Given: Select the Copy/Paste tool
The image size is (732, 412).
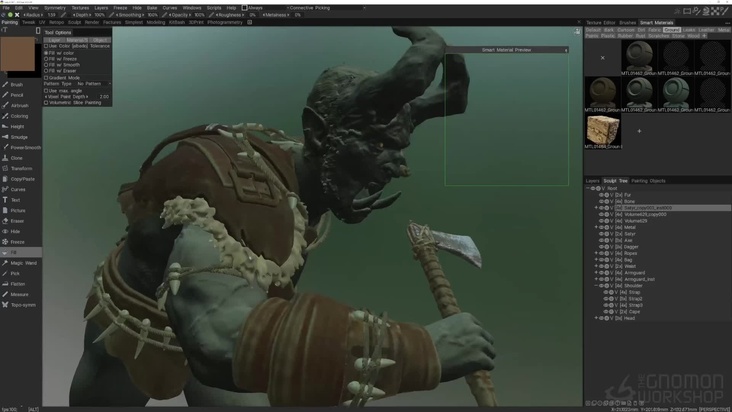Looking at the screenshot, I should pyautogui.click(x=22, y=179).
